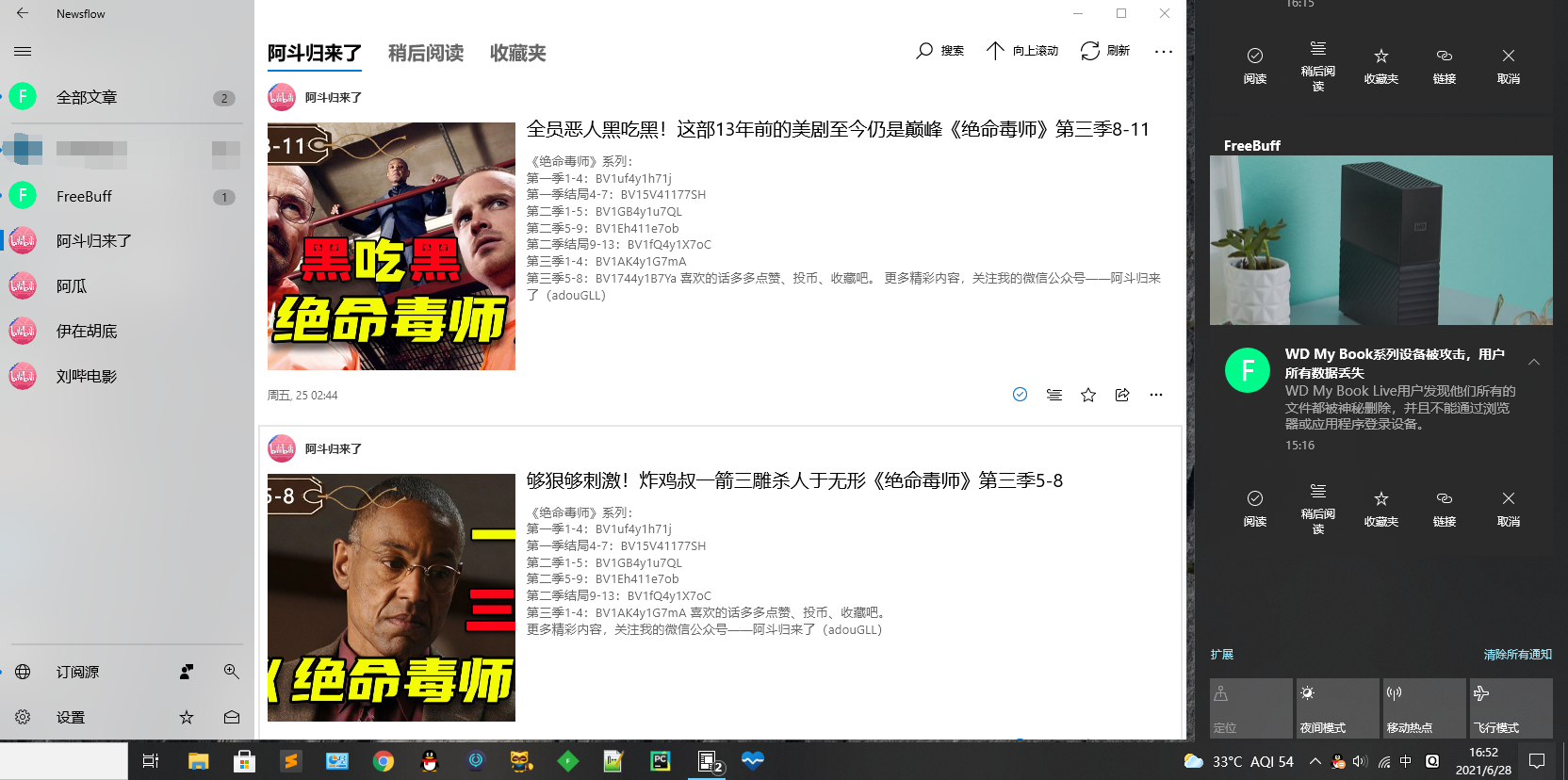
Task: Open the WD My Book notification image
Action: pyautogui.click(x=1381, y=240)
